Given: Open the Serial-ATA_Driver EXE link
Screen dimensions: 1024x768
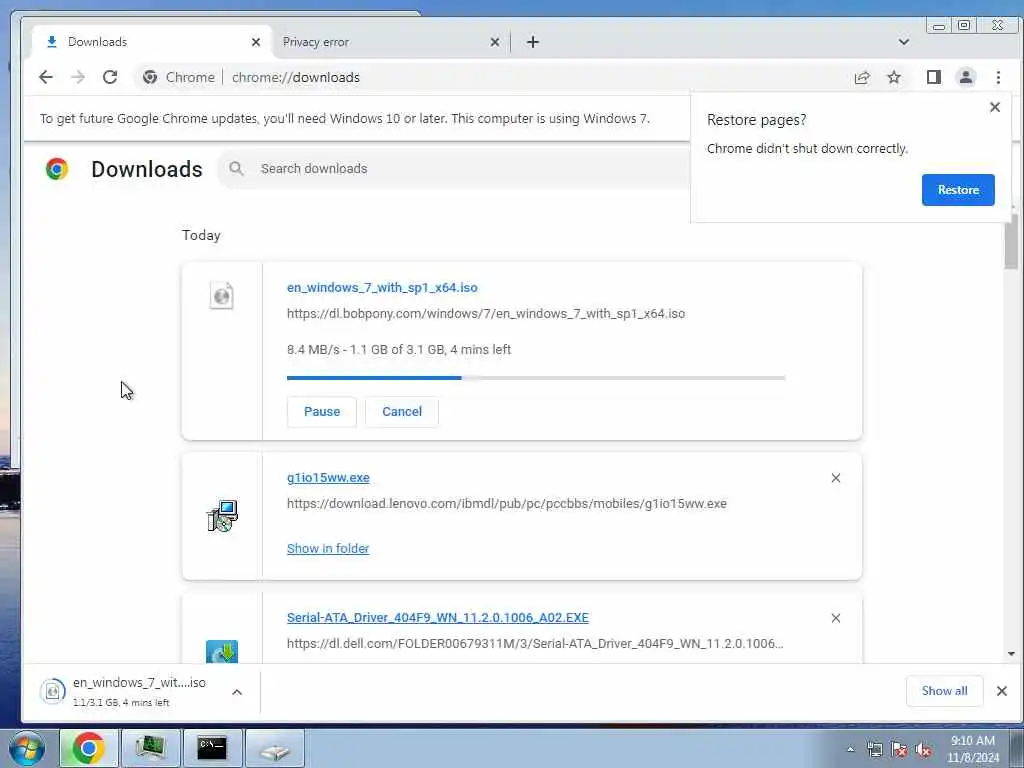Looking at the screenshot, I should pyautogui.click(x=438, y=618).
